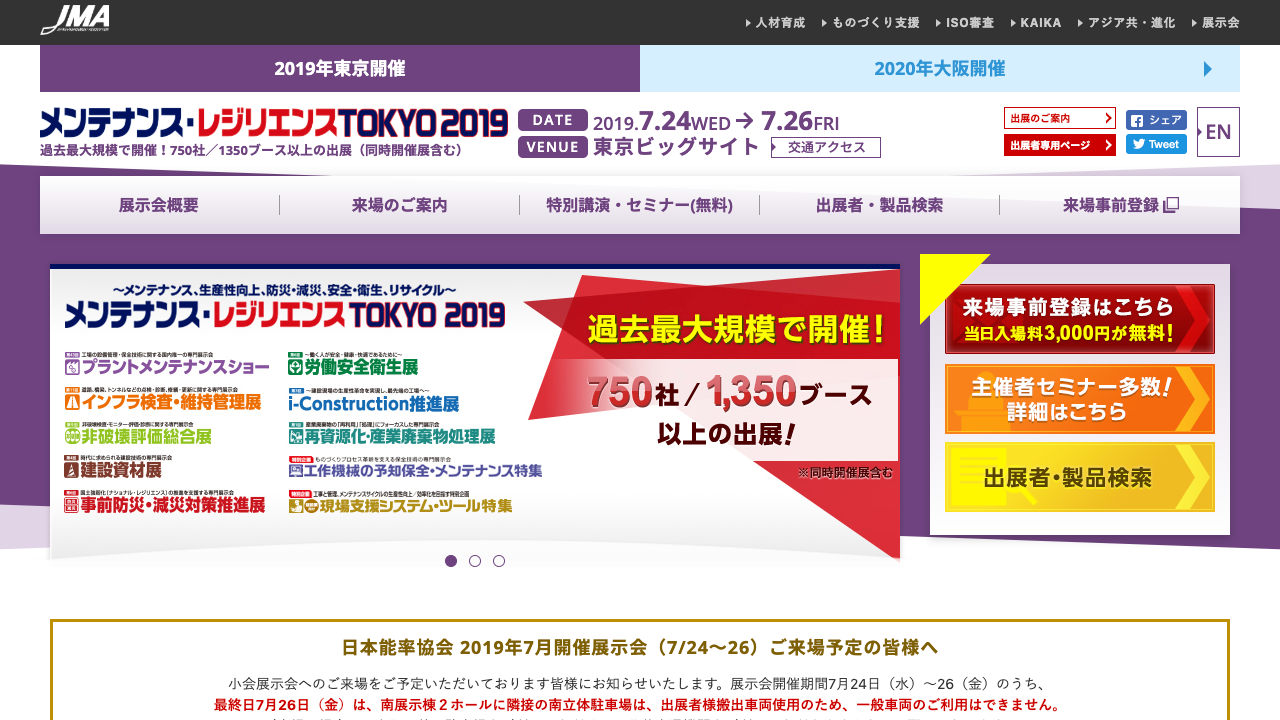Open 来場のご案内 menu

(x=399, y=205)
